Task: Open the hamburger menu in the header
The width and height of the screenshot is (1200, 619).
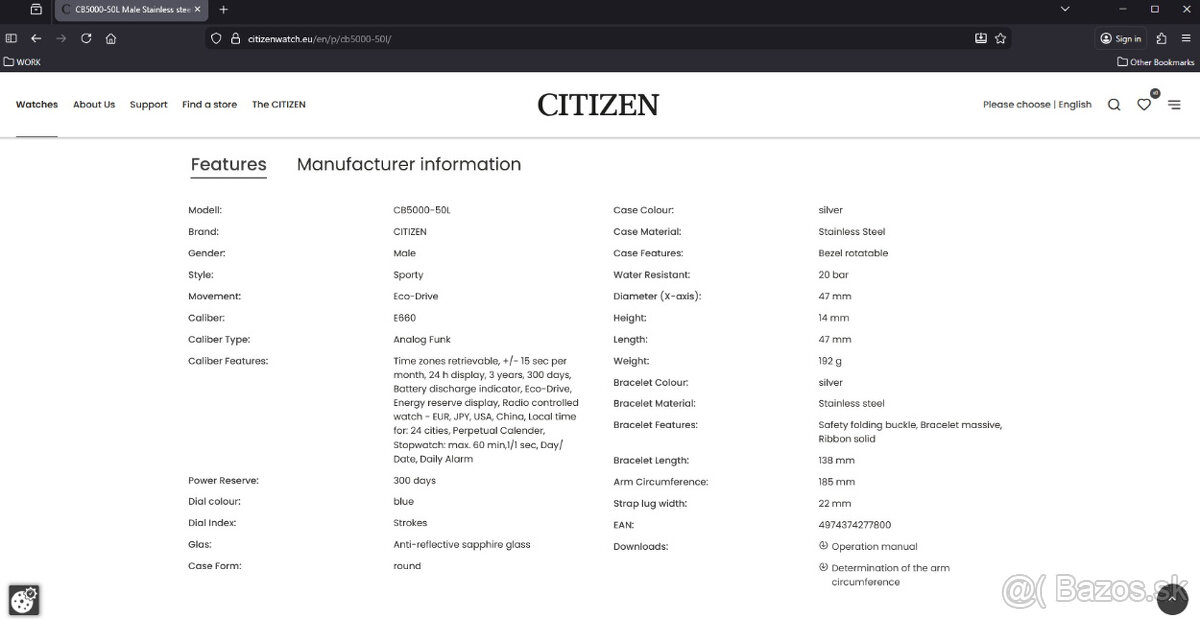Action: [1174, 104]
